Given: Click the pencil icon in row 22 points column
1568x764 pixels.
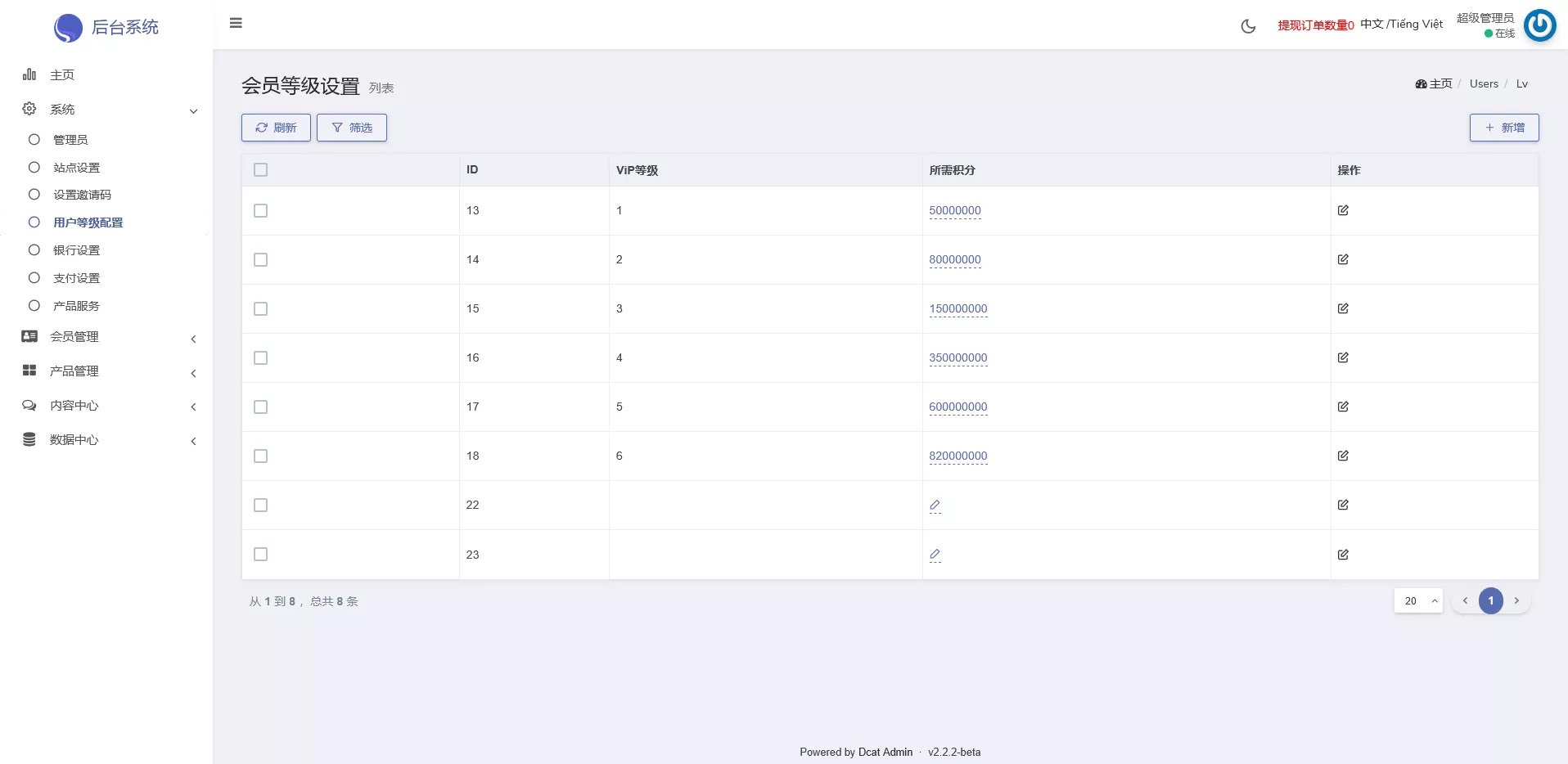Looking at the screenshot, I should pos(935,506).
